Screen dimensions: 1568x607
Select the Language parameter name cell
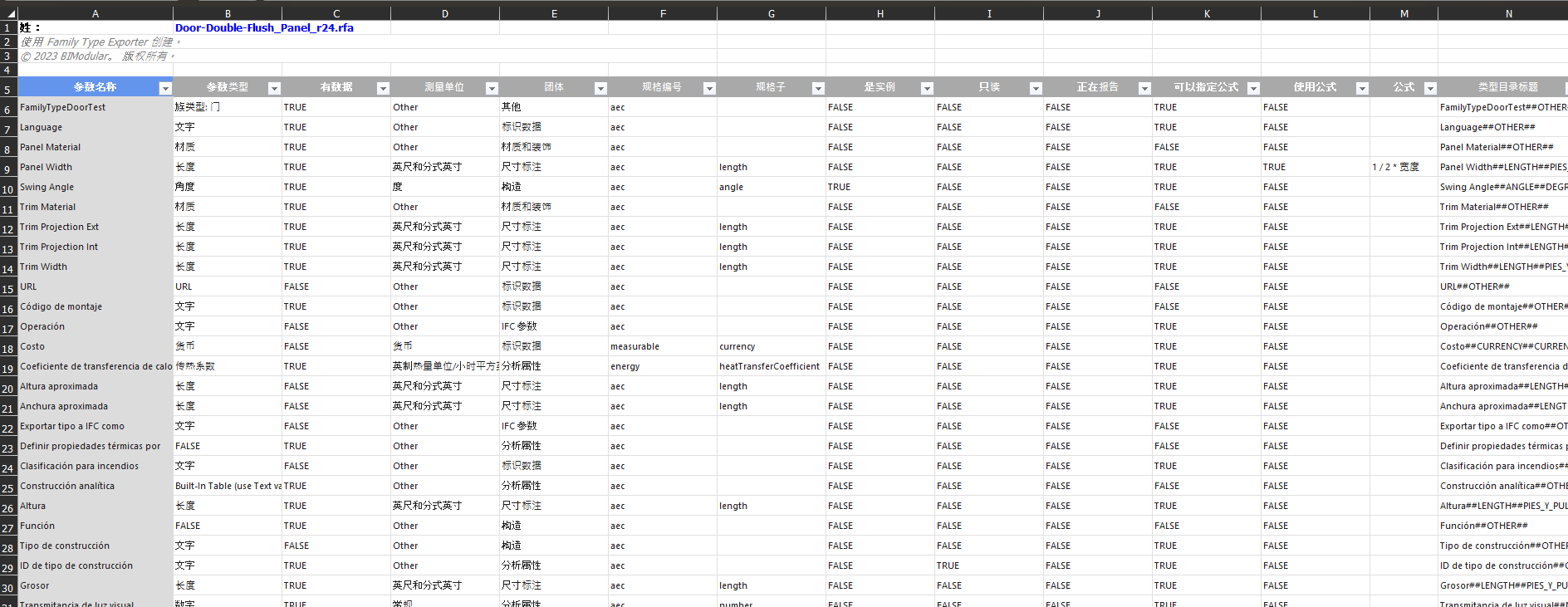pos(96,127)
